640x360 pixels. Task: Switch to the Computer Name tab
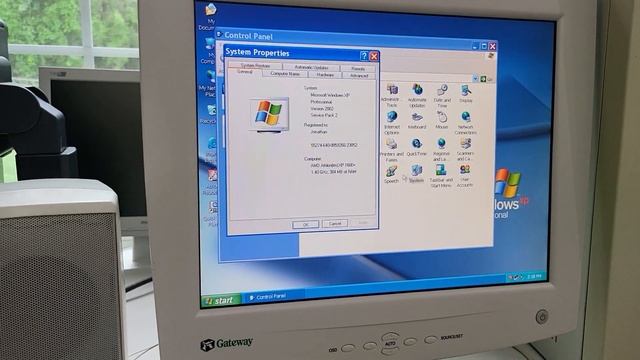(285, 74)
